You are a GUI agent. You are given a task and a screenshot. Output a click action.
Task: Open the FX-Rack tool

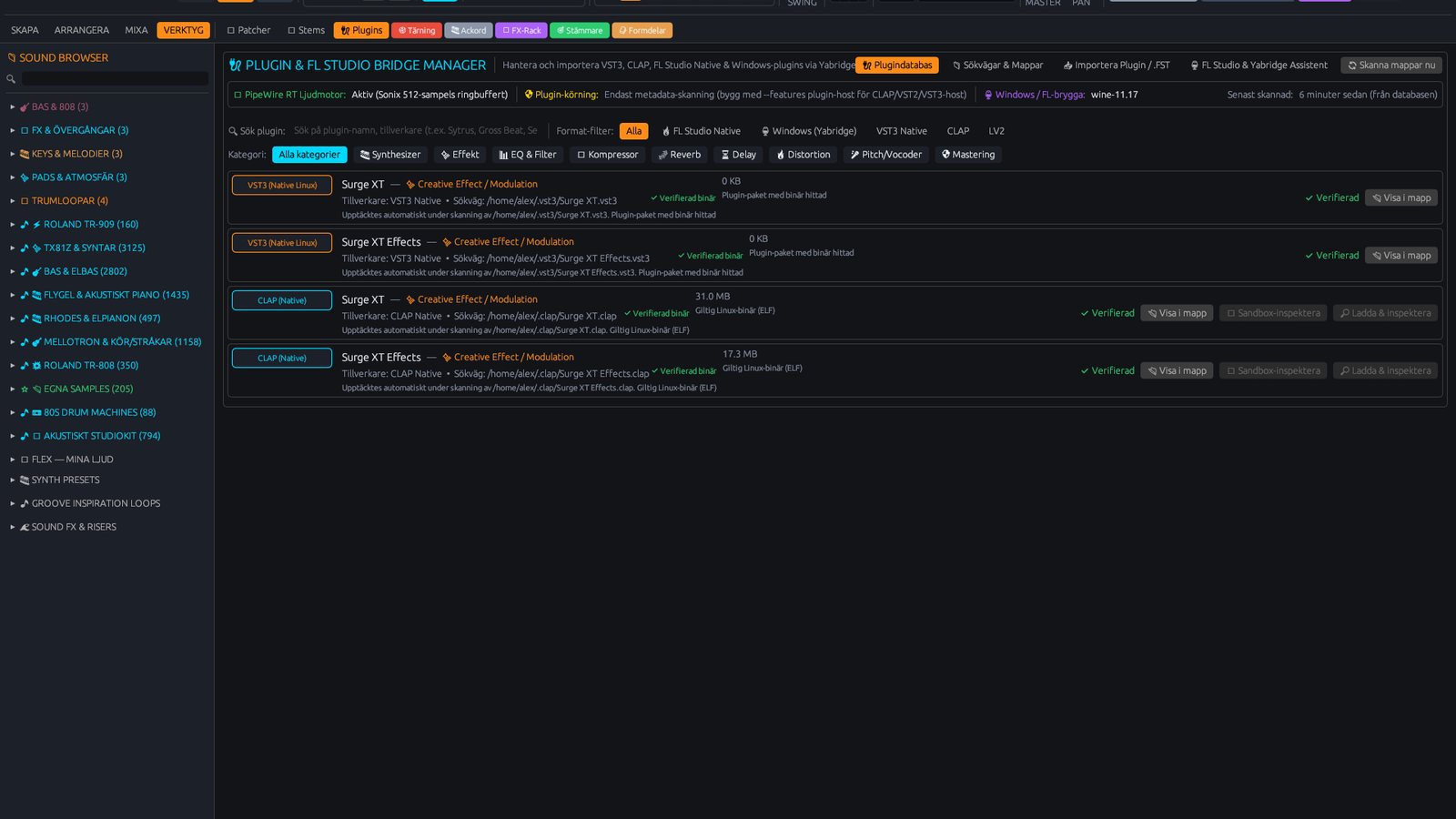coord(521,30)
